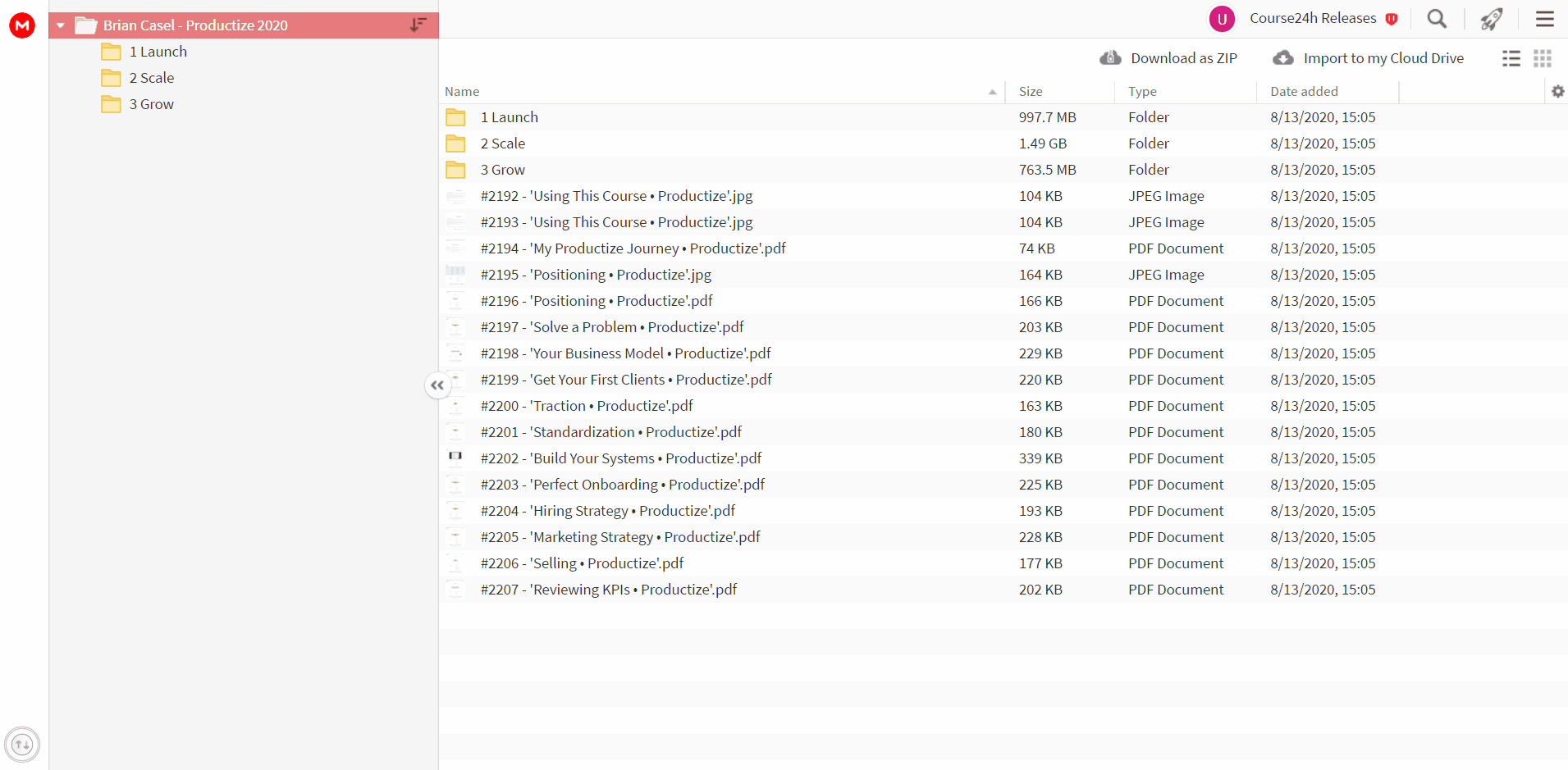Select #2198 Your Business Model pdf

tap(626, 353)
